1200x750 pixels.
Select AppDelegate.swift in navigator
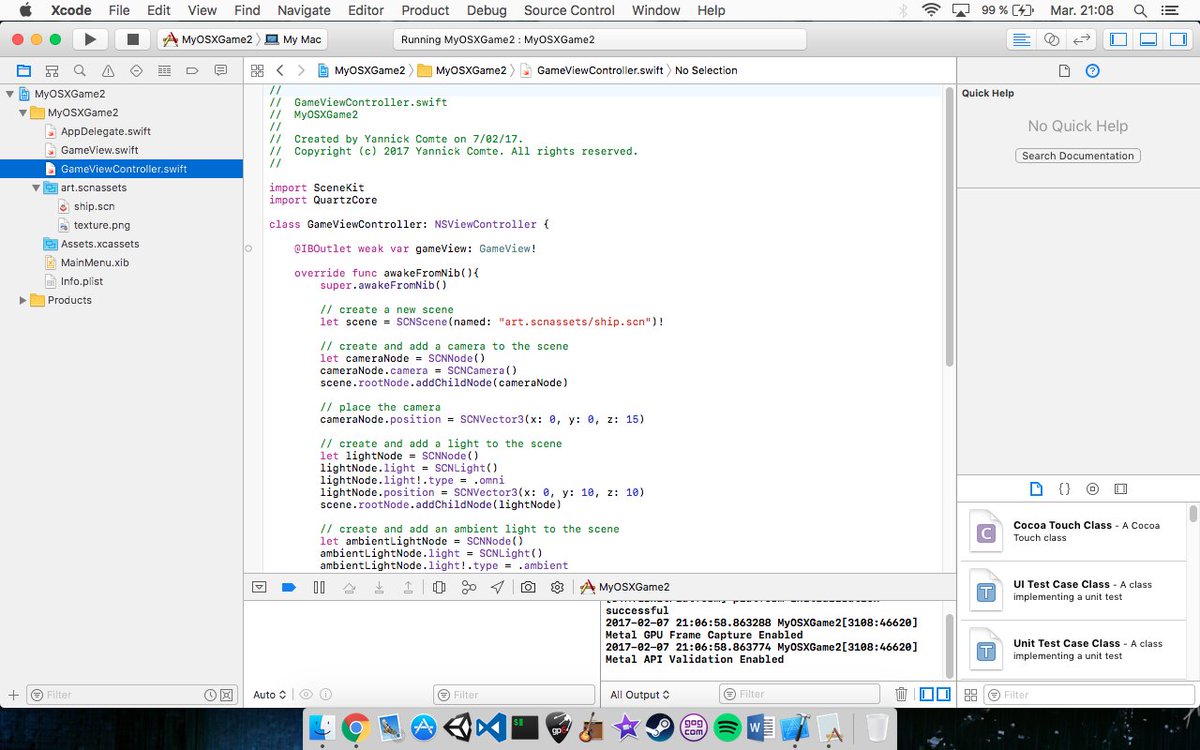point(106,131)
